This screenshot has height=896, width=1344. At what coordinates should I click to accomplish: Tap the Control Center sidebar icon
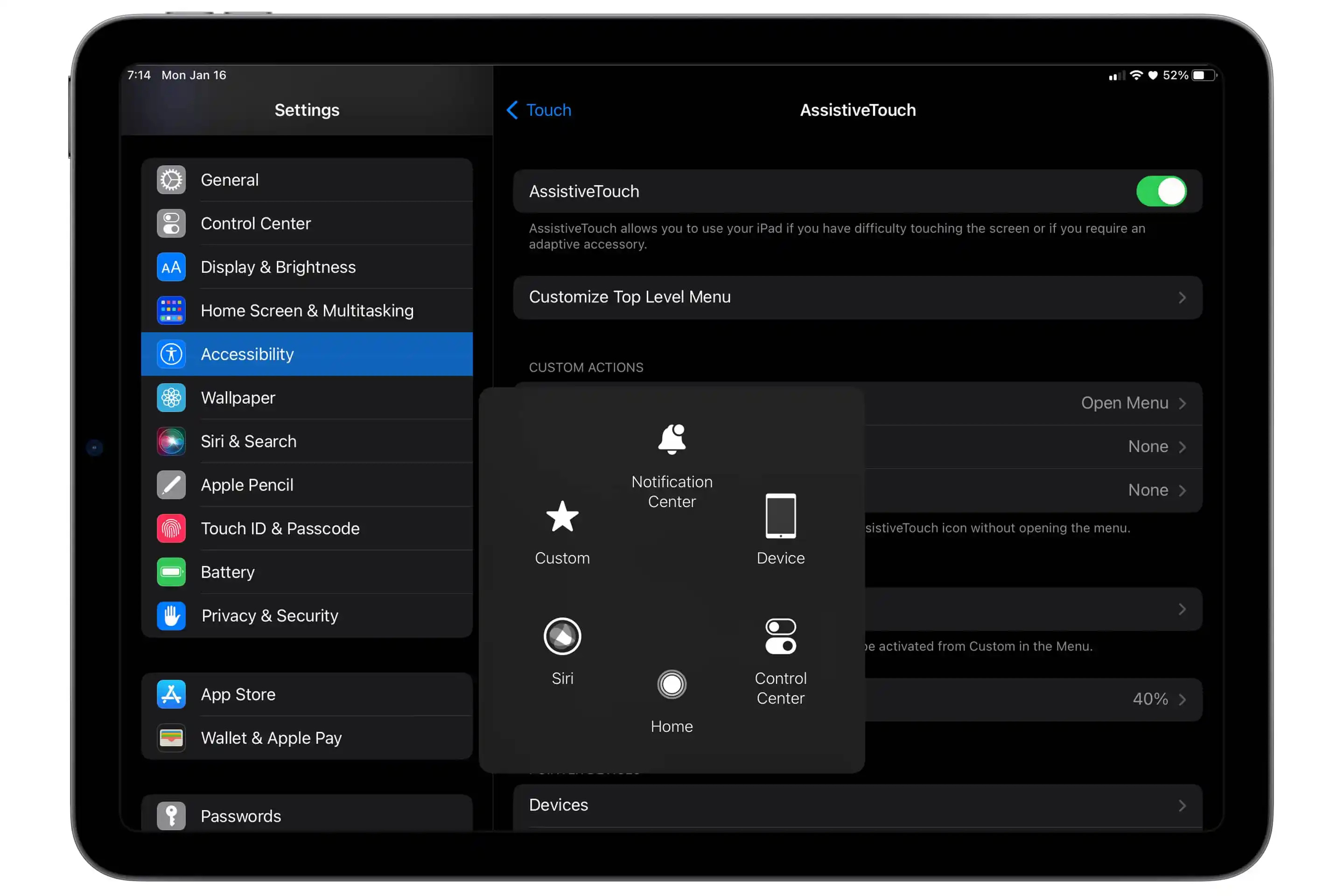pyautogui.click(x=171, y=224)
